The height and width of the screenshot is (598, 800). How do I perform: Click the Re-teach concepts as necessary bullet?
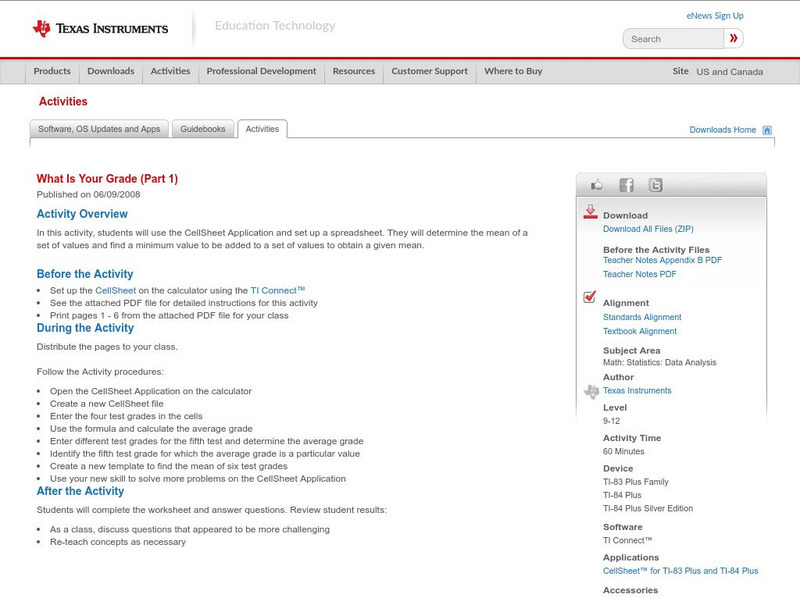click(x=118, y=542)
